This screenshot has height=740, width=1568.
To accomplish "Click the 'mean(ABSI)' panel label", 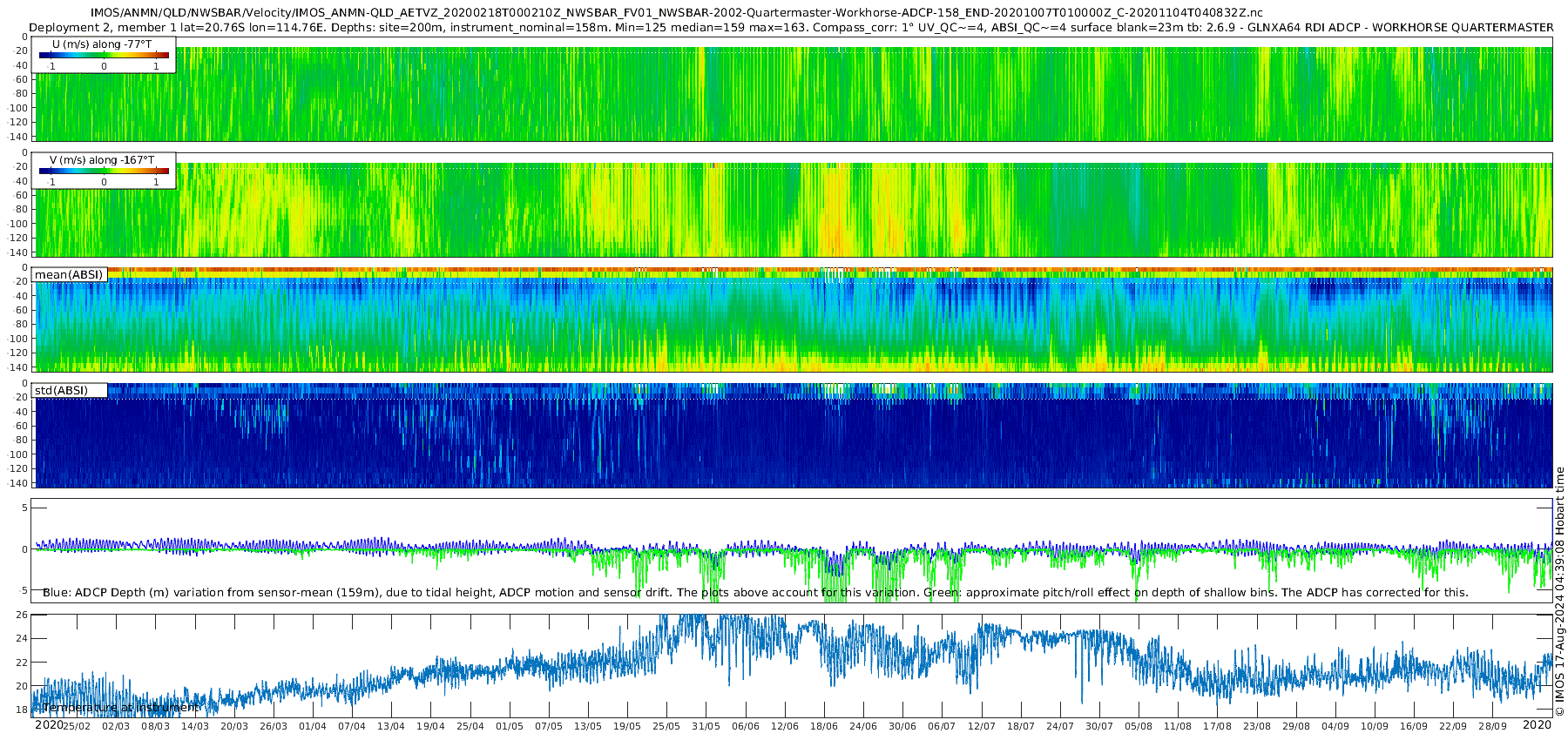I will tap(69, 275).
